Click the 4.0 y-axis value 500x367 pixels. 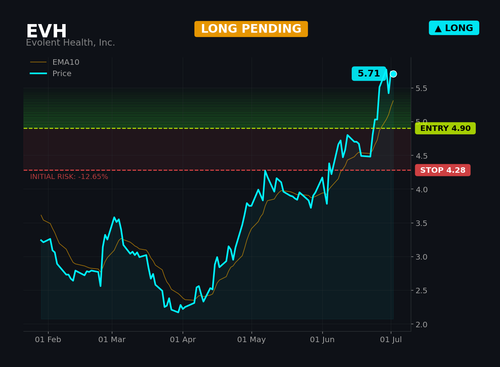click(421, 190)
